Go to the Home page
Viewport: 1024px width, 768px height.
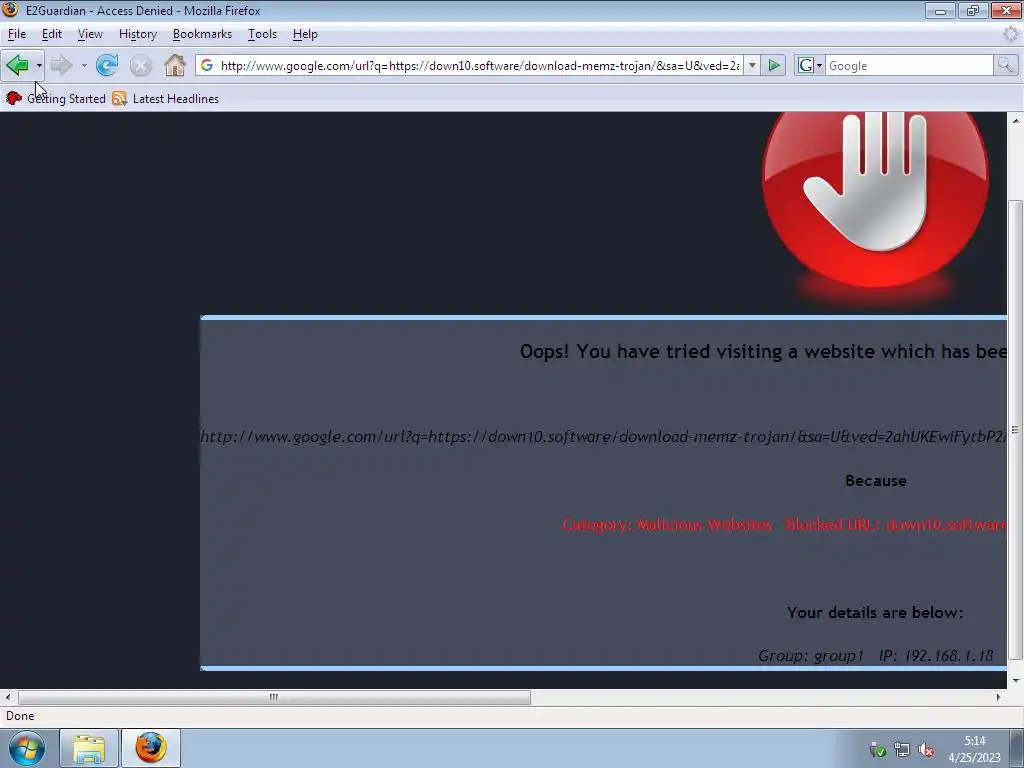[174, 65]
